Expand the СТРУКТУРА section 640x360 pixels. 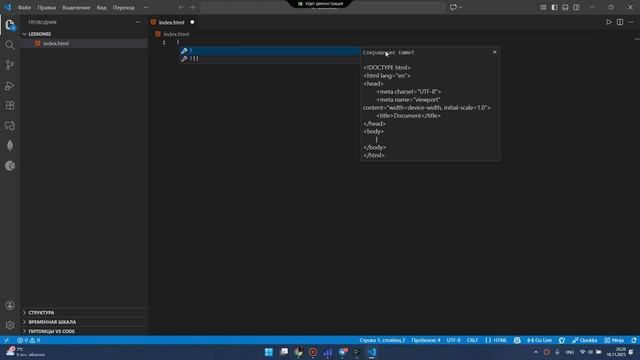(84, 313)
